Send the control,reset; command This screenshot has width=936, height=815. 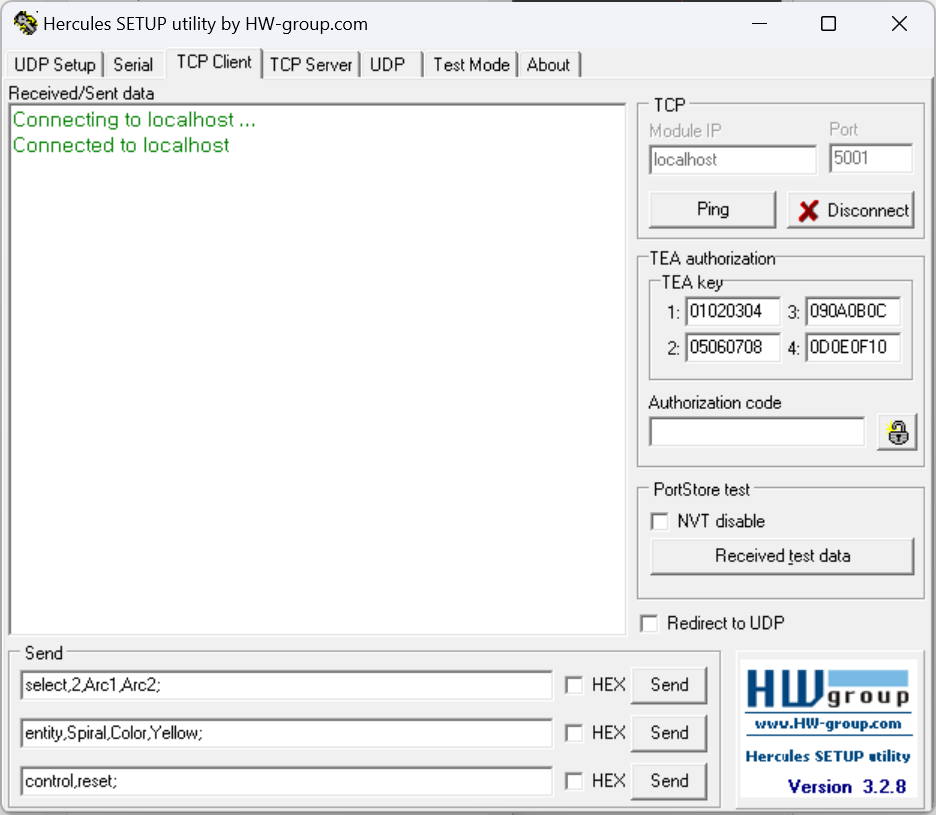669,780
